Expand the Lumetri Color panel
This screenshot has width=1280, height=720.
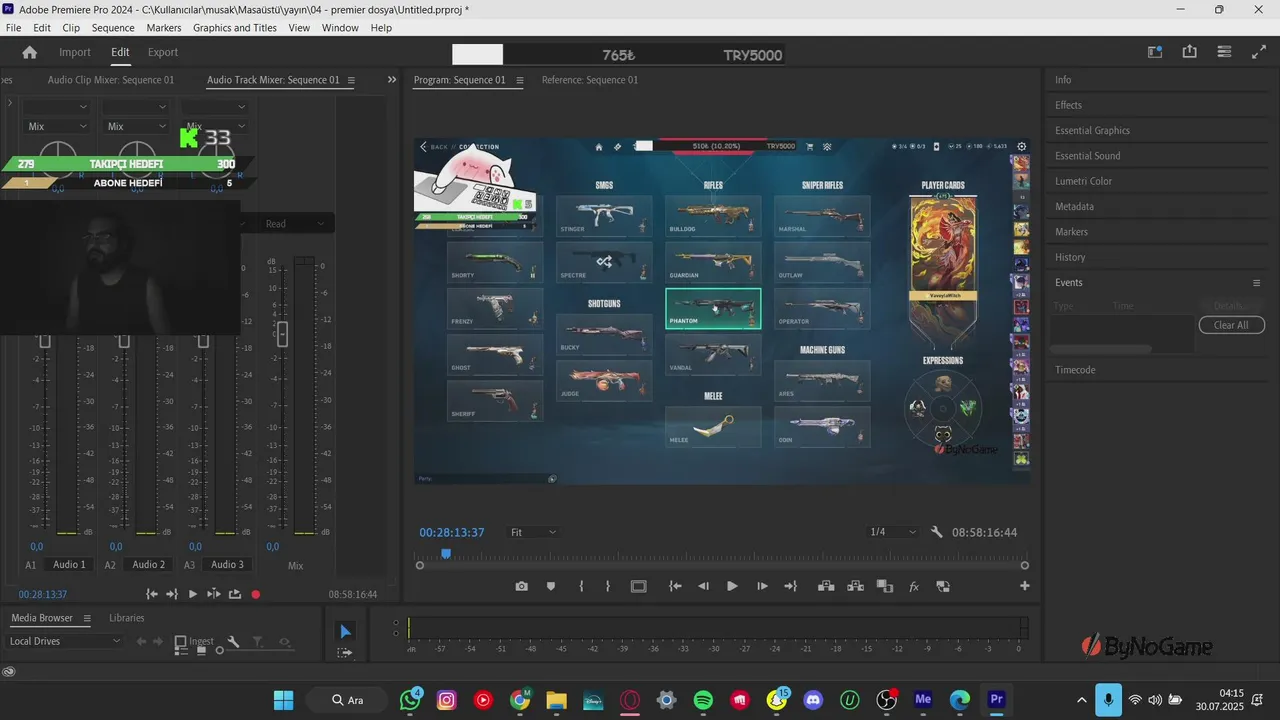(1083, 181)
